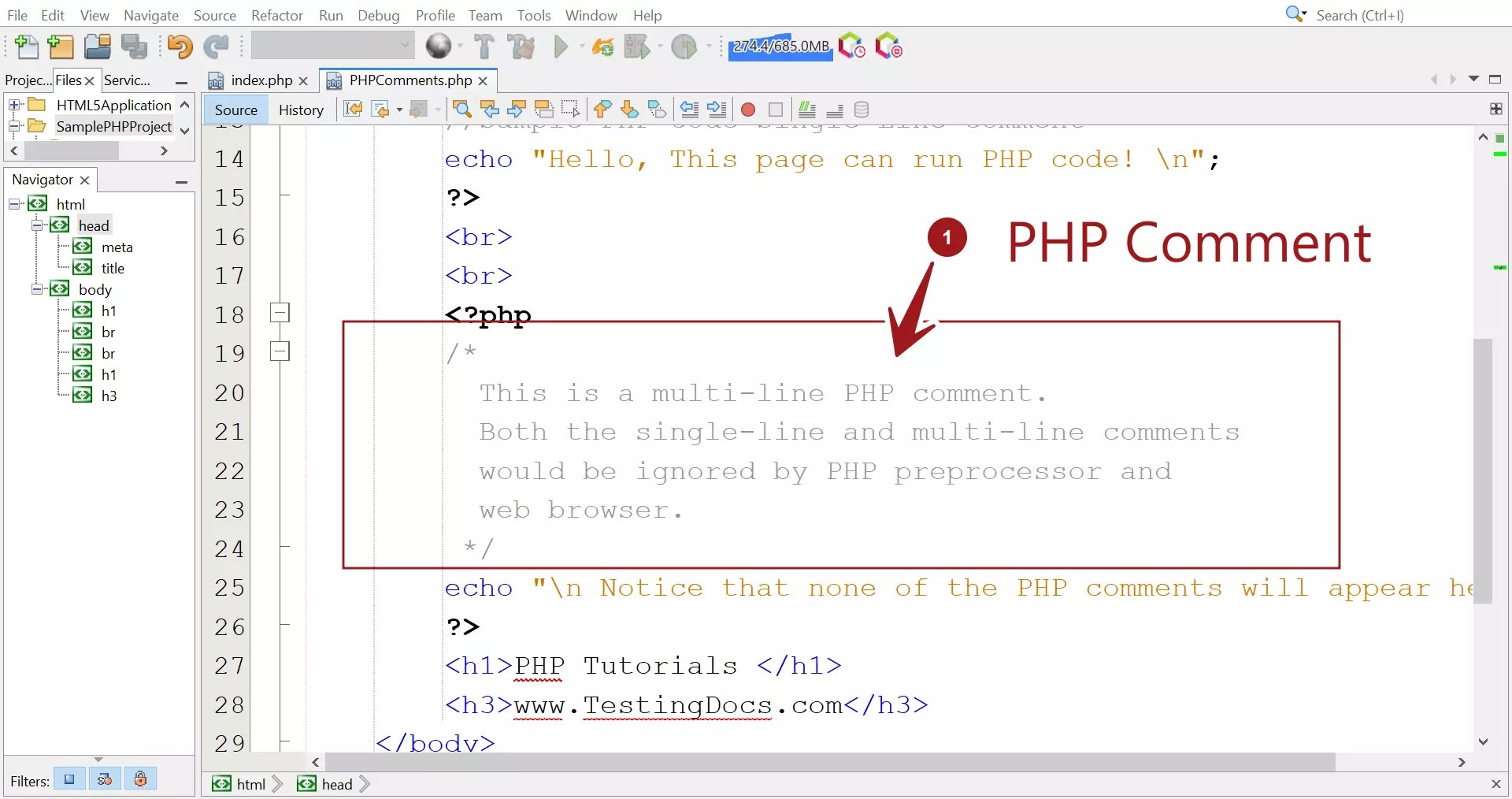Expand the HTML5Application project node

[x=13, y=104]
